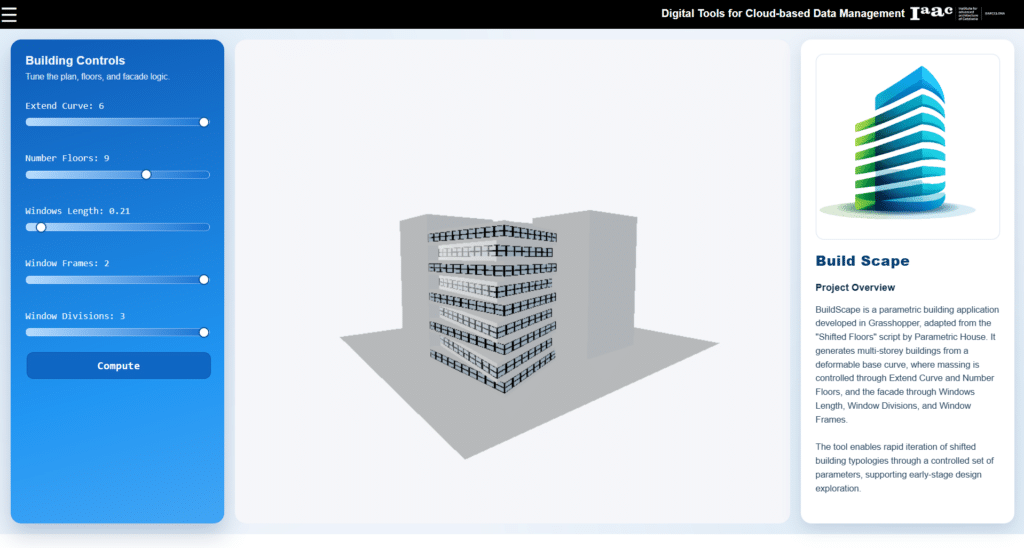Click the Extend Curve: 6 label
1024x548 pixels.
(x=64, y=105)
